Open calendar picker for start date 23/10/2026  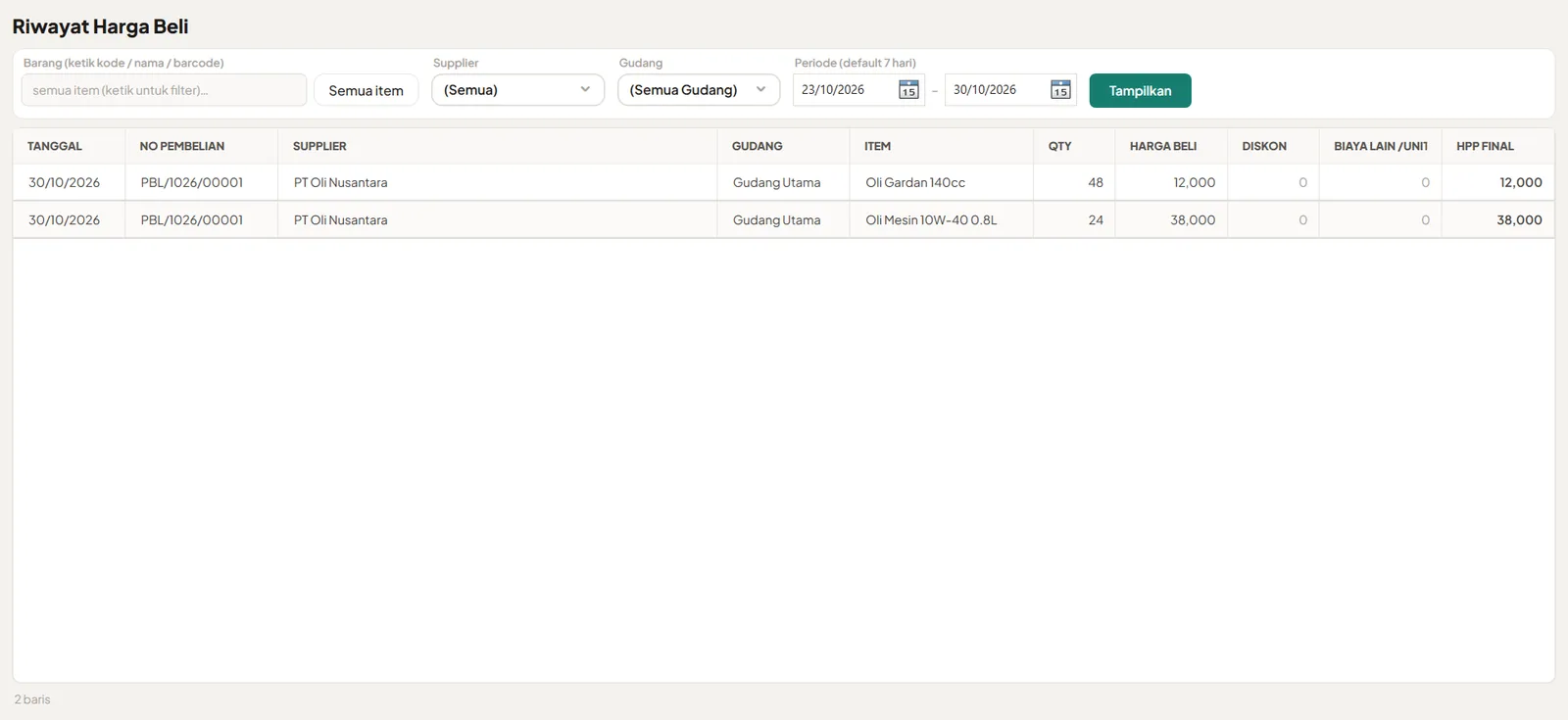(908, 90)
